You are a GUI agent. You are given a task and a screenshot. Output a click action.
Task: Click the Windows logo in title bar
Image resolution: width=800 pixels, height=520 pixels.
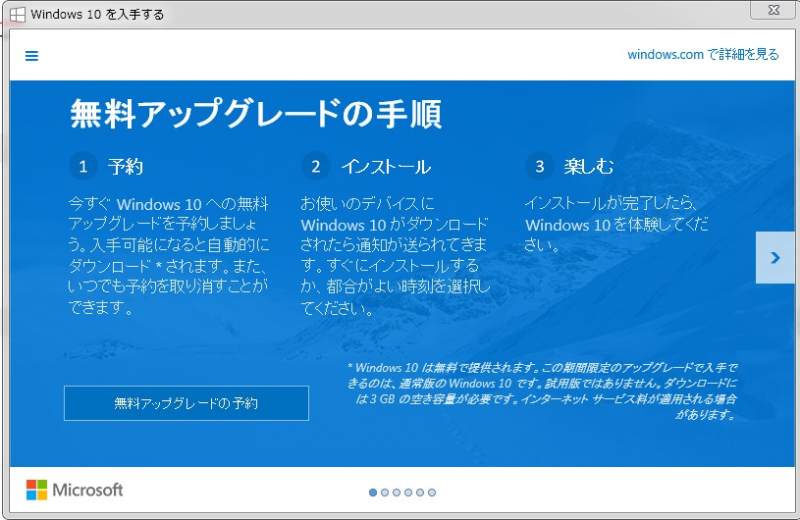click(x=17, y=14)
